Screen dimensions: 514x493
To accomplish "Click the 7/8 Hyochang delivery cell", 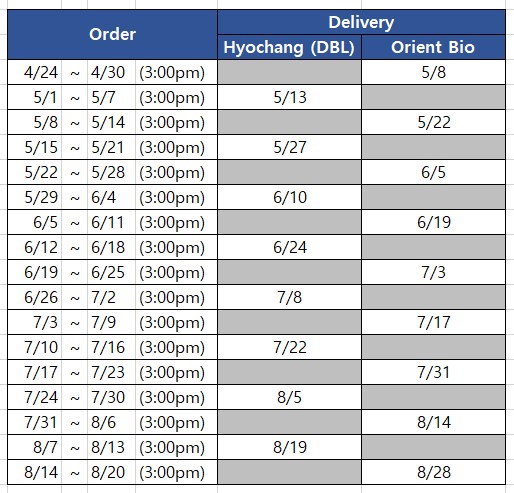I will pyautogui.click(x=289, y=297).
